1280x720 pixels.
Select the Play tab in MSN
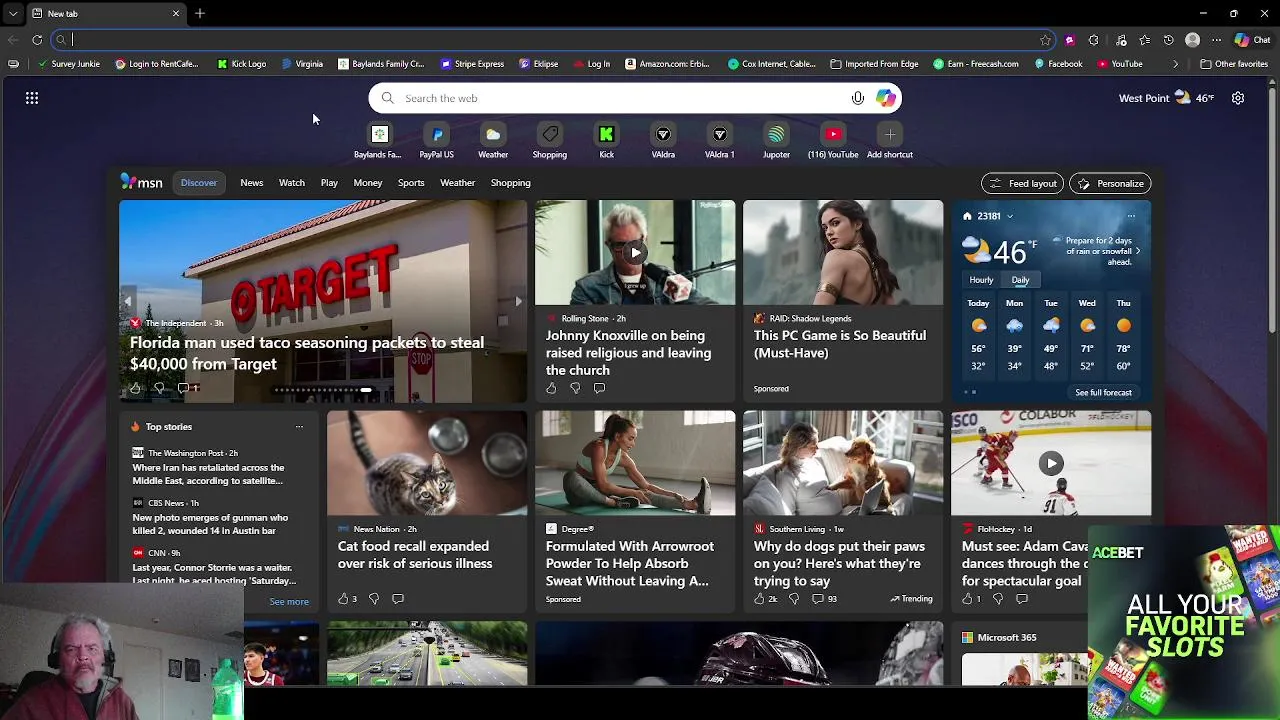point(329,183)
